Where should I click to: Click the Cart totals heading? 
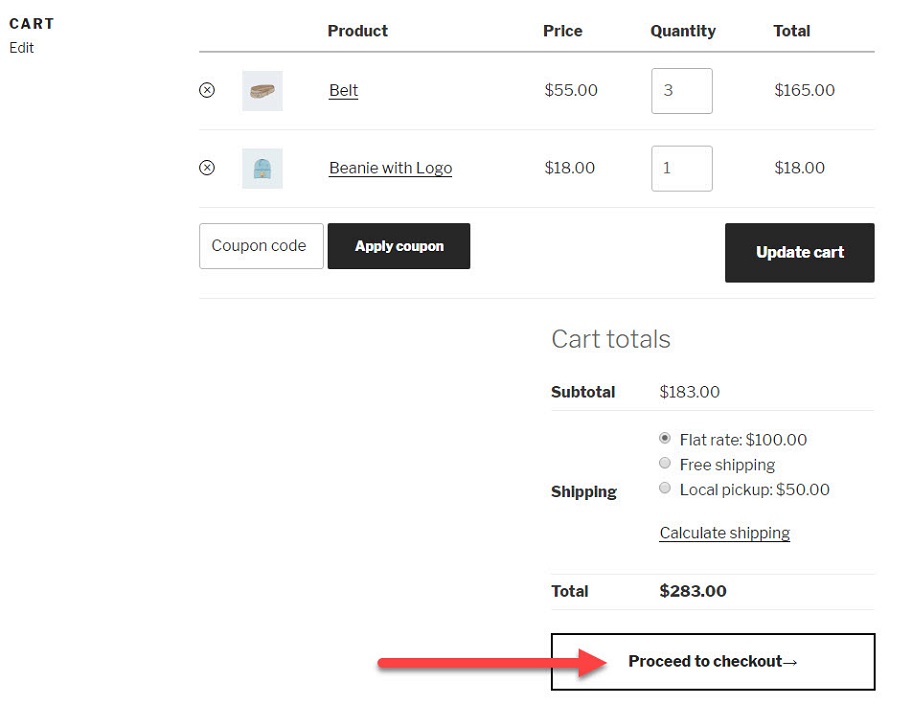(611, 339)
